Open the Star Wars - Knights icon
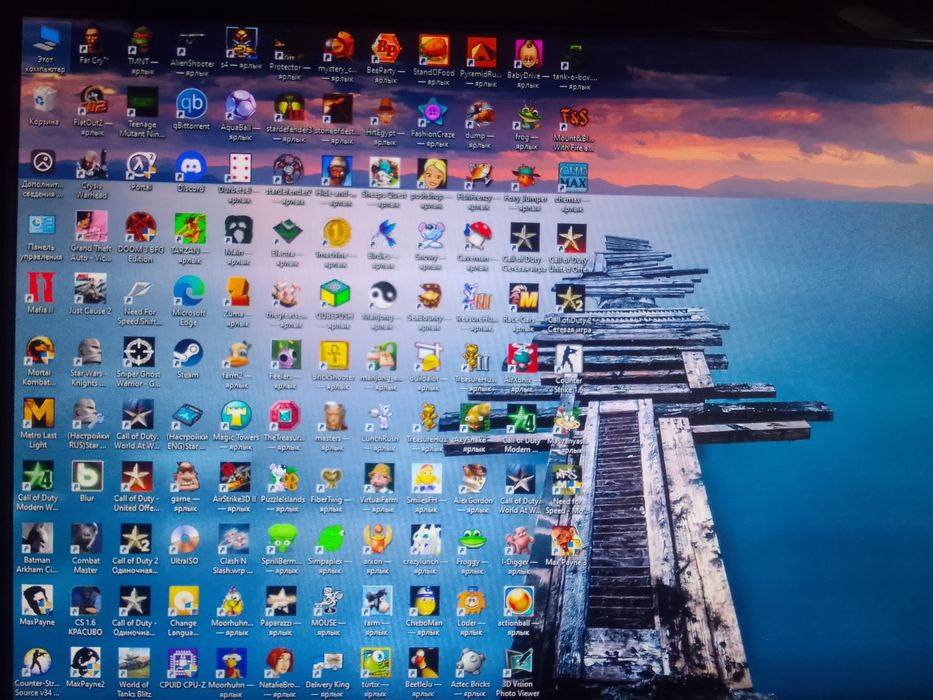Viewport: 933px width, 700px height. 89,352
